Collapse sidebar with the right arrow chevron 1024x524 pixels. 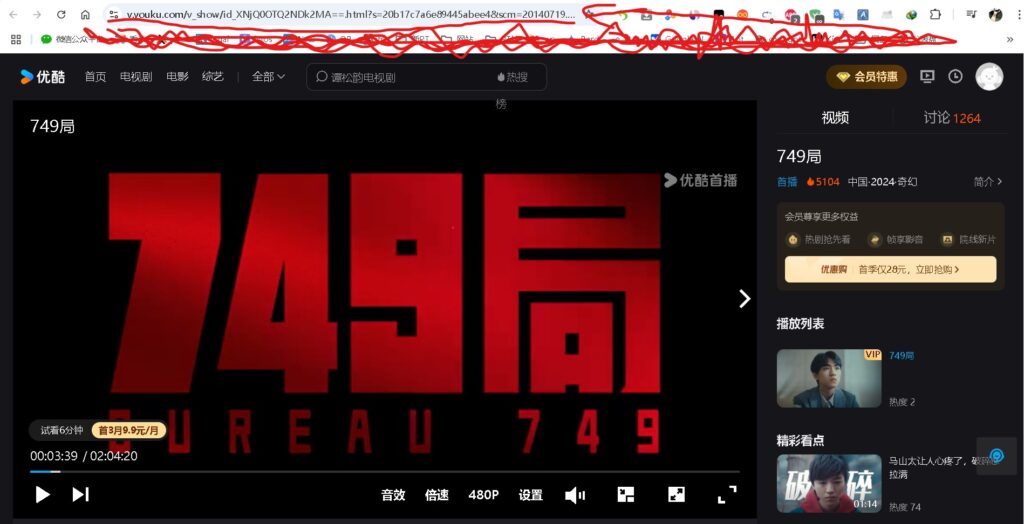pos(744,299)
